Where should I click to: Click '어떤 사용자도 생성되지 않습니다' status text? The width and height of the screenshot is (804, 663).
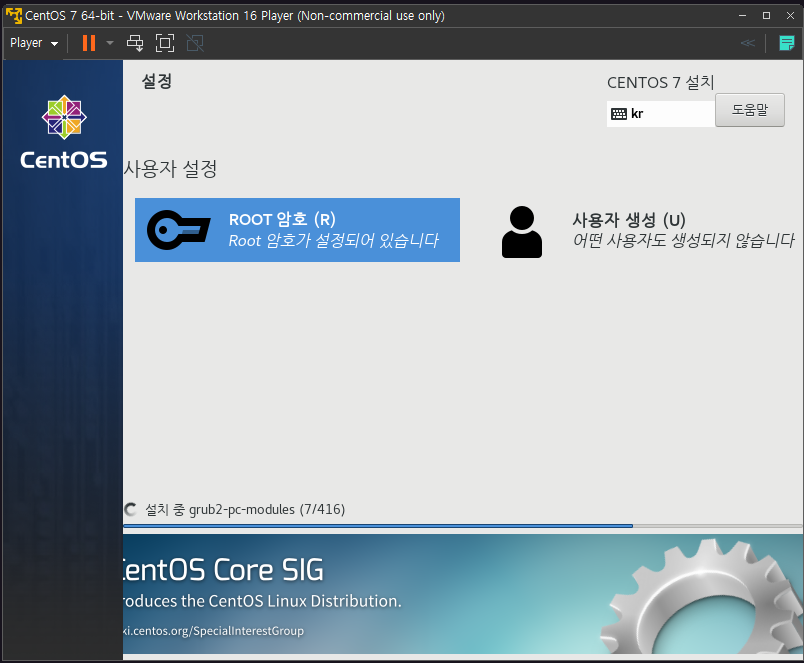coord(684,240)
